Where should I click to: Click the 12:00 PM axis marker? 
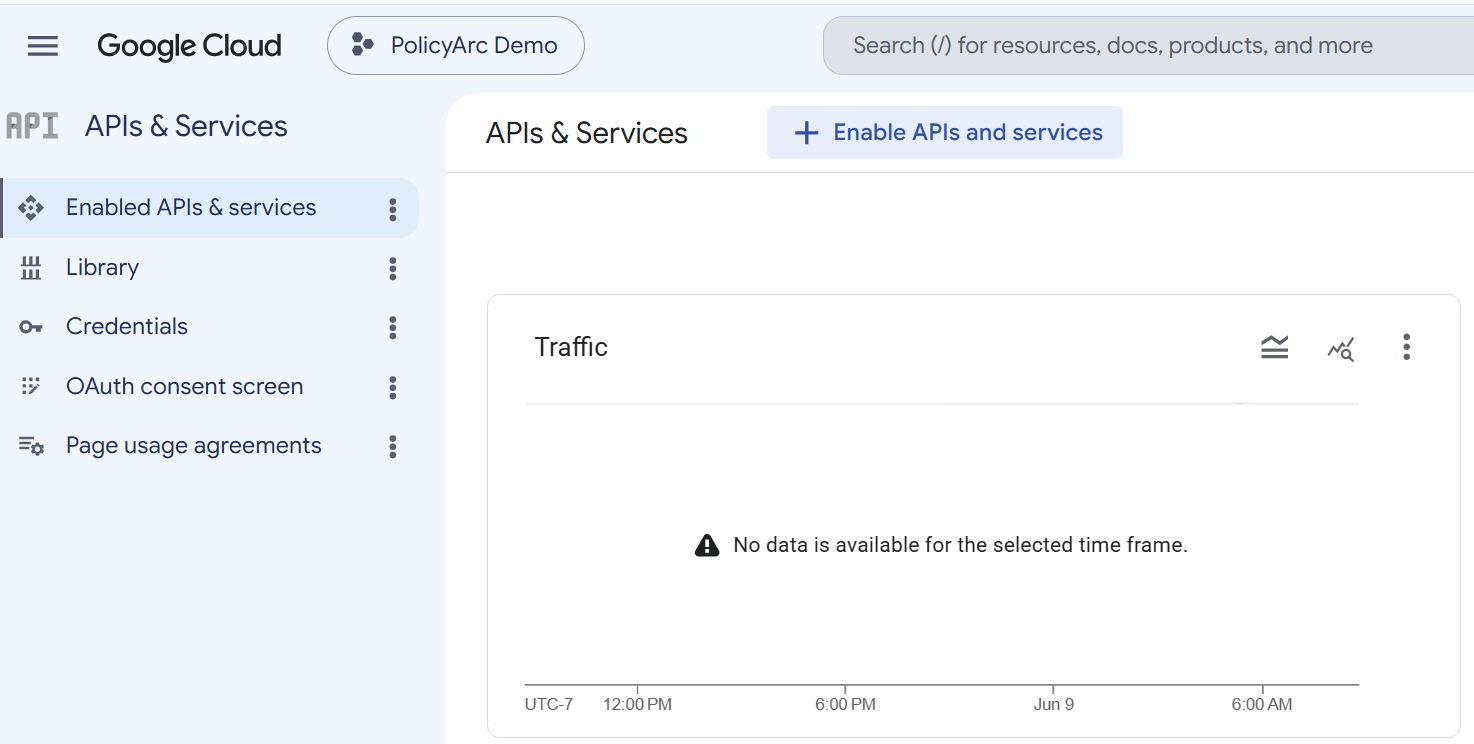coord(637,704)
